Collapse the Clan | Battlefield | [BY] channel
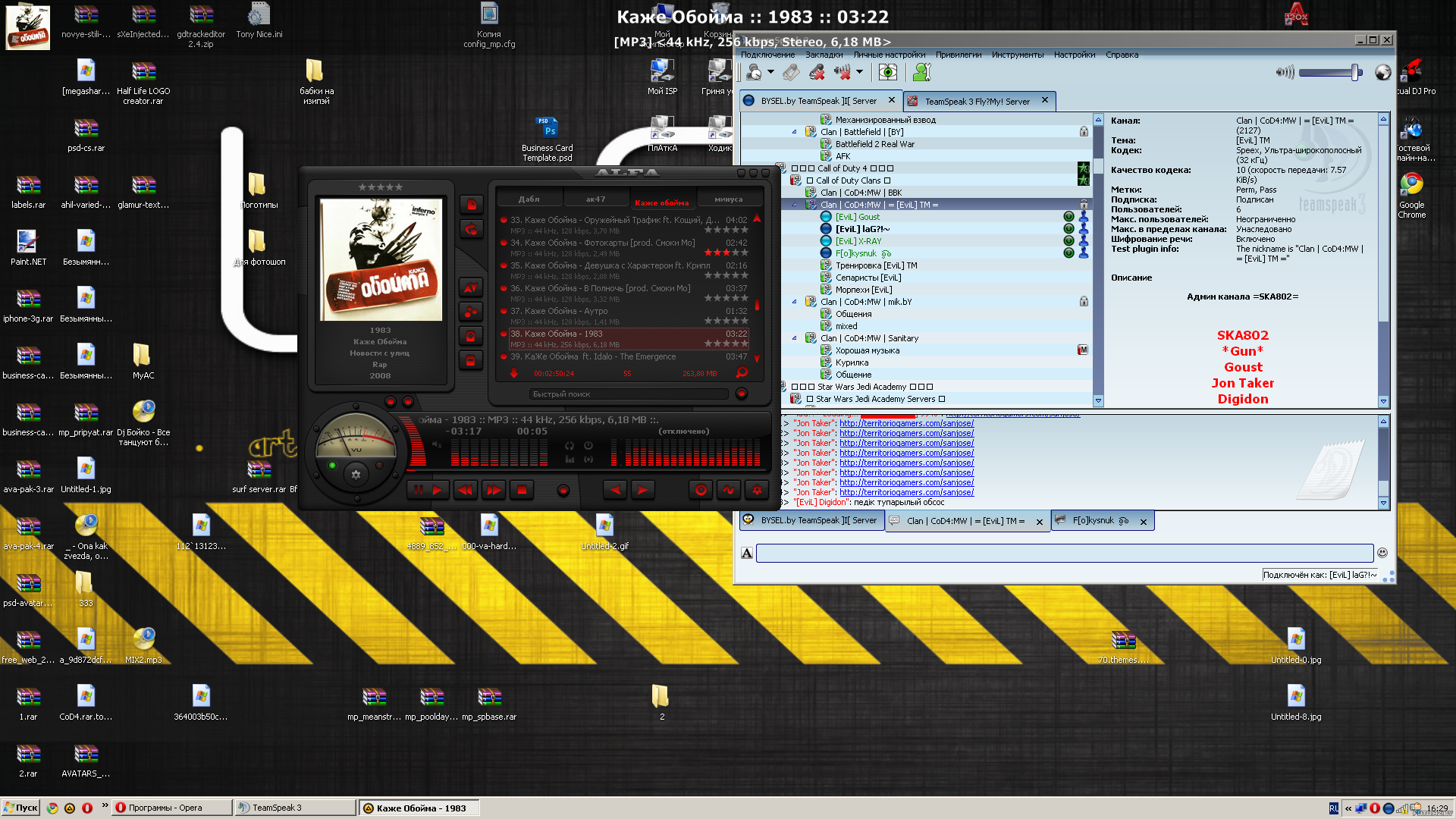This screenshot has height=819, width=1456. [x=795, y=132]
